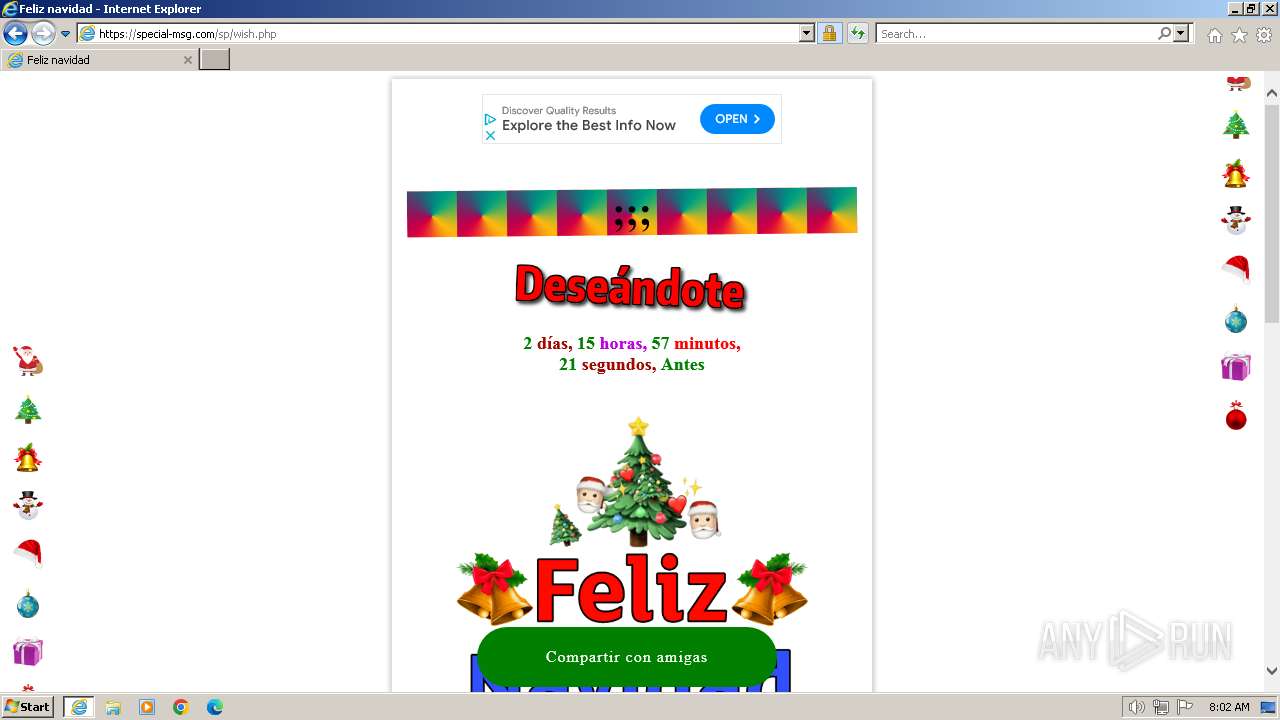
Task: Click the Christmas tree emoji image
Action: 637,481
